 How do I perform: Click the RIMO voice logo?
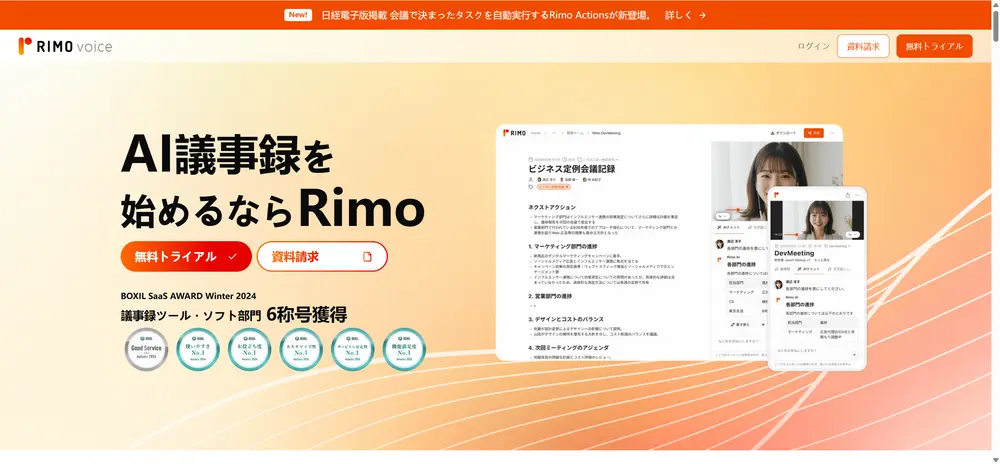click(65, 46)
